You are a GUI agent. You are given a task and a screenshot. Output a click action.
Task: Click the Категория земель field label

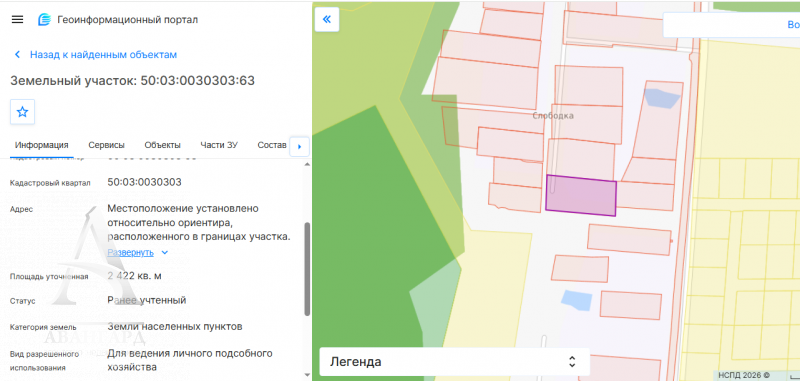43,327
